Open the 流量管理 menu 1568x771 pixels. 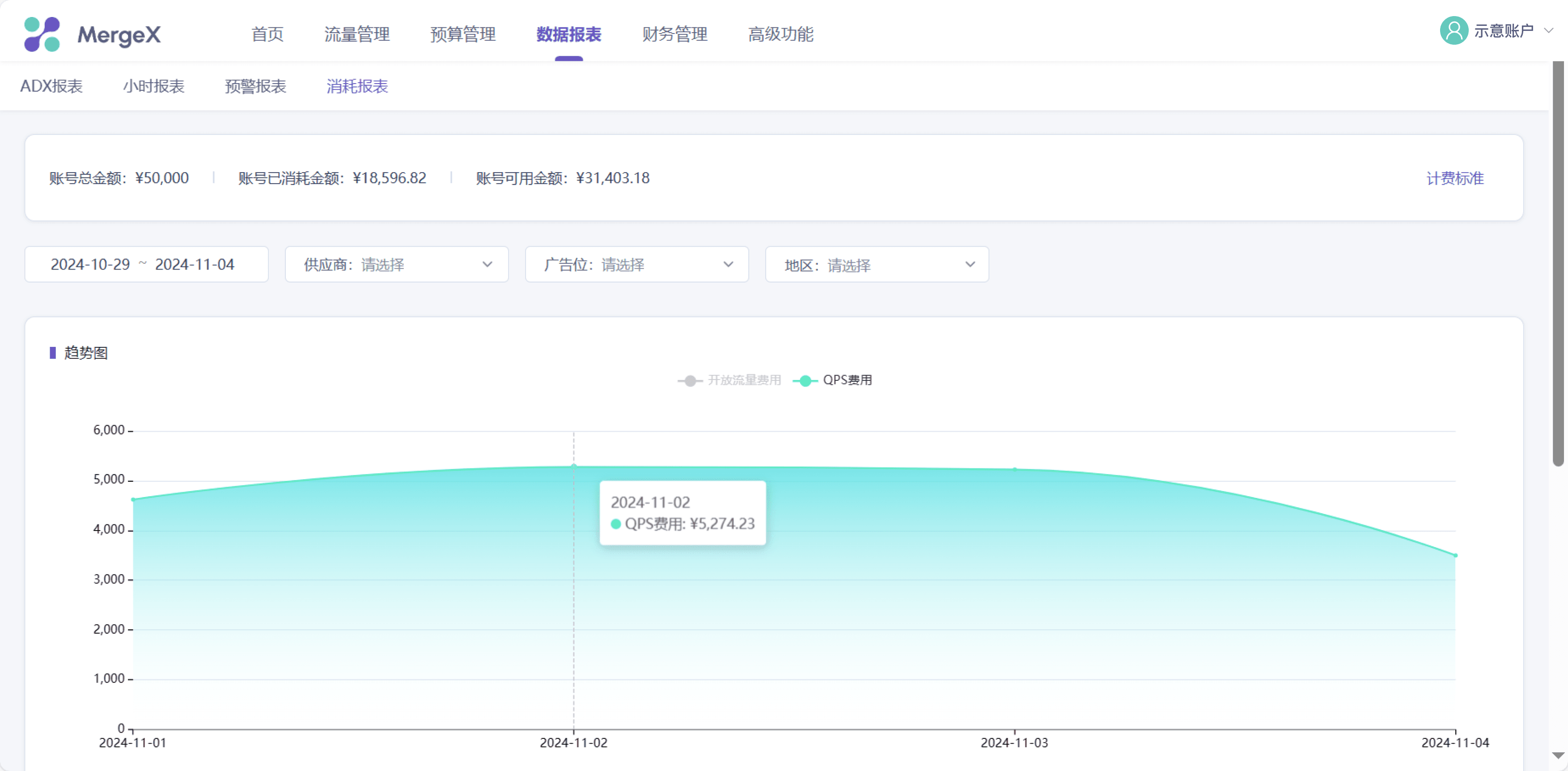(x=357, y=34)
